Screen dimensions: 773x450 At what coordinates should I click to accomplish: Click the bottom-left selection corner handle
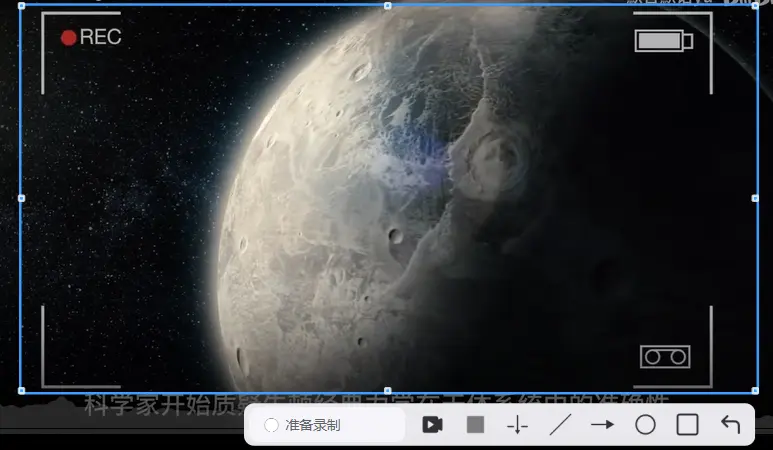coord(21,390)
